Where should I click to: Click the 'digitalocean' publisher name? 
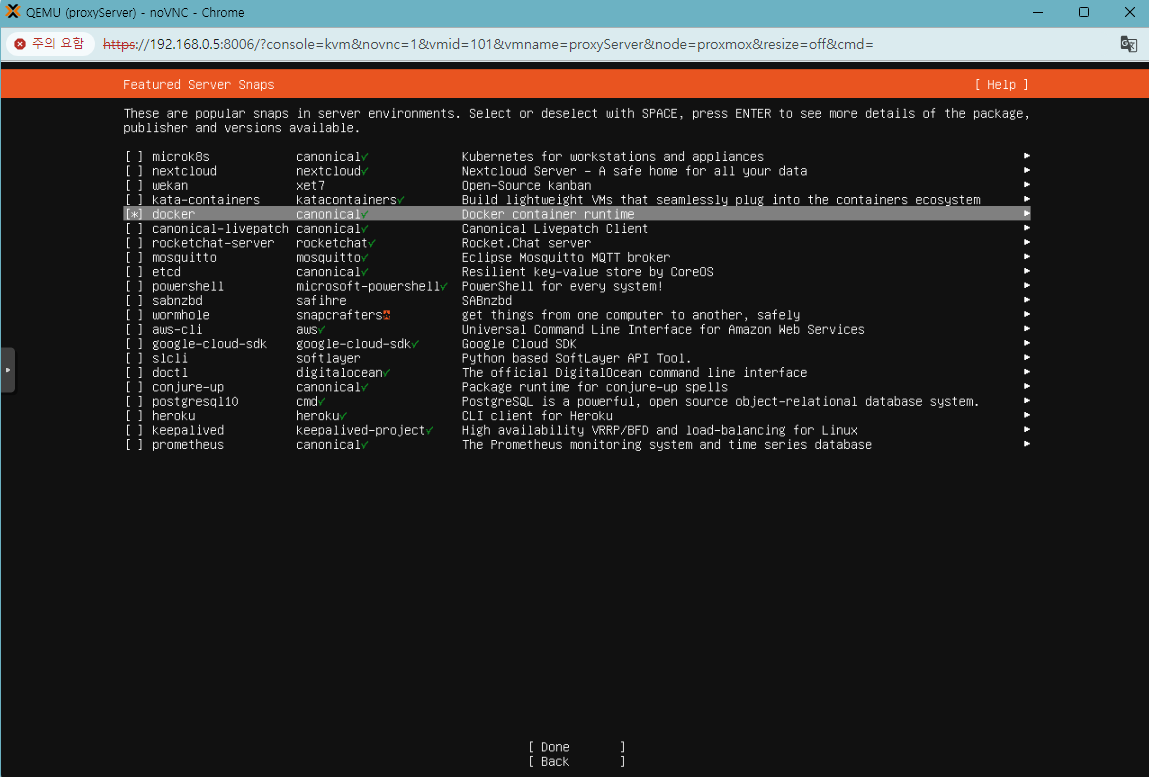(339, 372)
